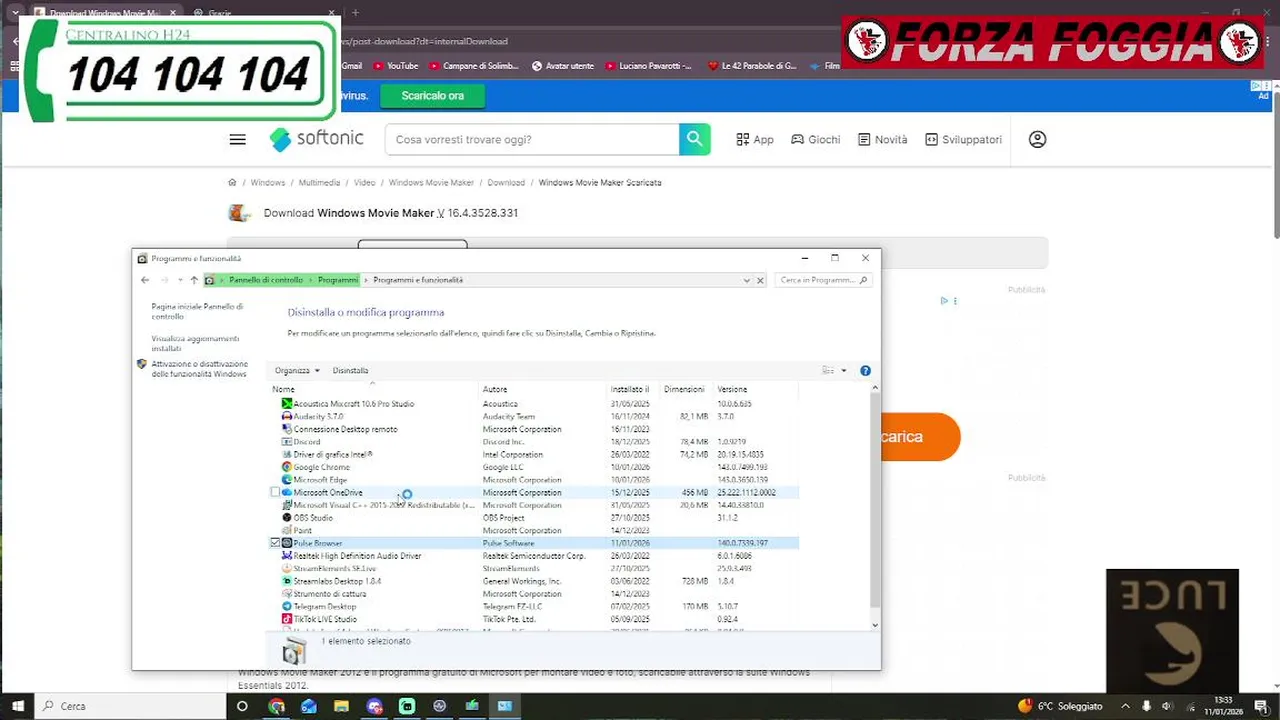1280x720 pixels.
Task: Go up one level in Control Panel
Action: 194,280
